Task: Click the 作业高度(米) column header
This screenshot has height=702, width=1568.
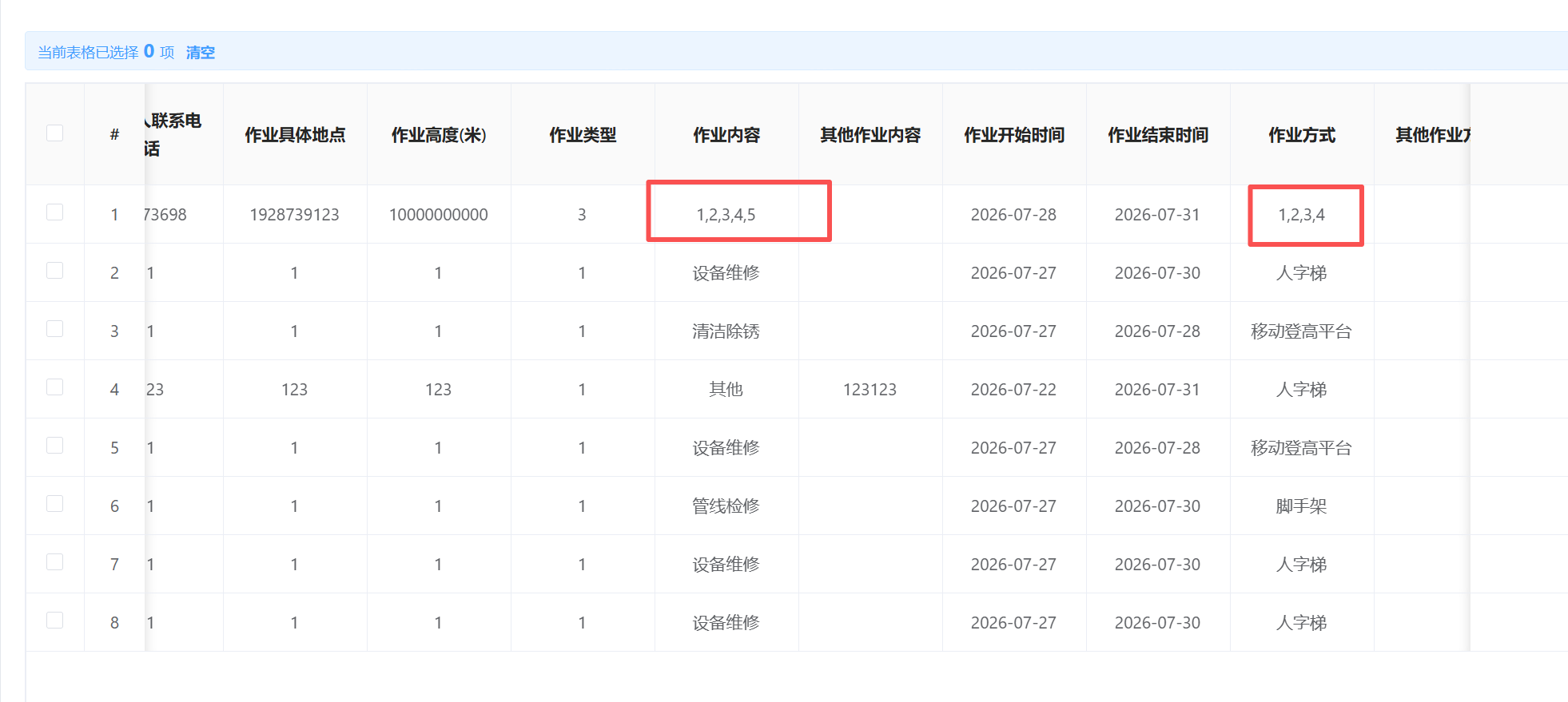Action: click(x=439, y=135)
